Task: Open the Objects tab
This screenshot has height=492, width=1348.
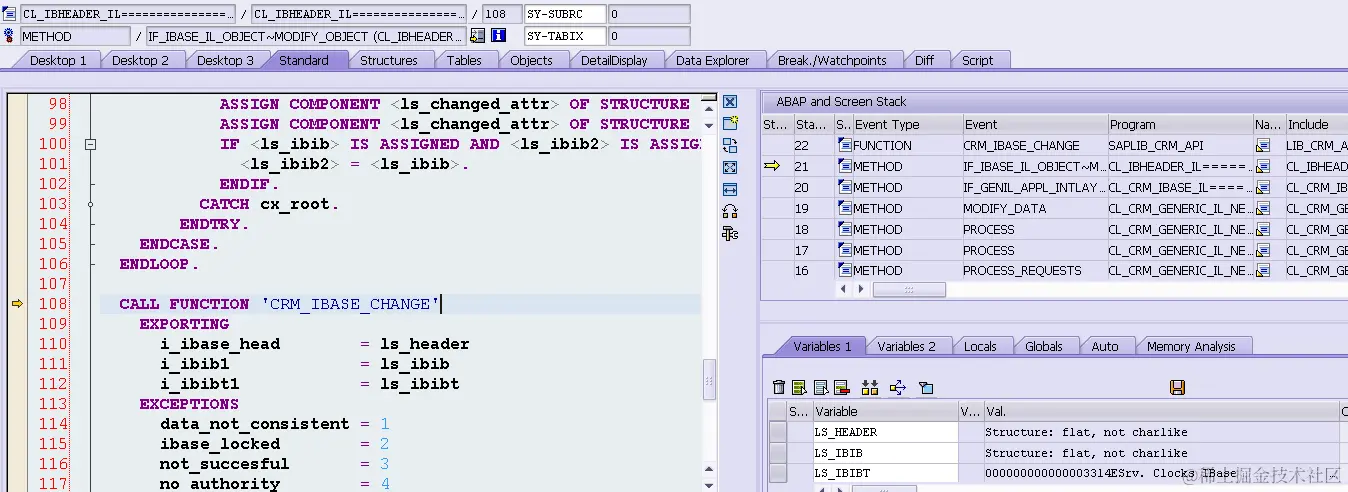Action: [x=531, y=60]
